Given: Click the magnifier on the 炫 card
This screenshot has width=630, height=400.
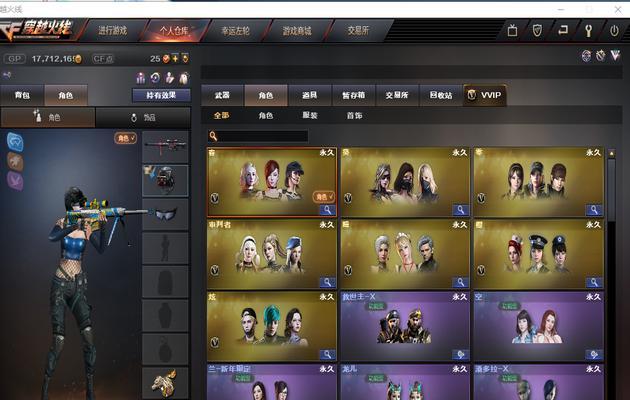Looking at the screenshot, I should tap(327, 354).
